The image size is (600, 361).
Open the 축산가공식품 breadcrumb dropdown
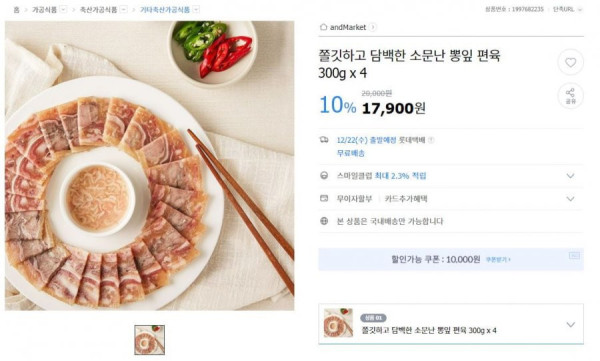coord(124,10)
